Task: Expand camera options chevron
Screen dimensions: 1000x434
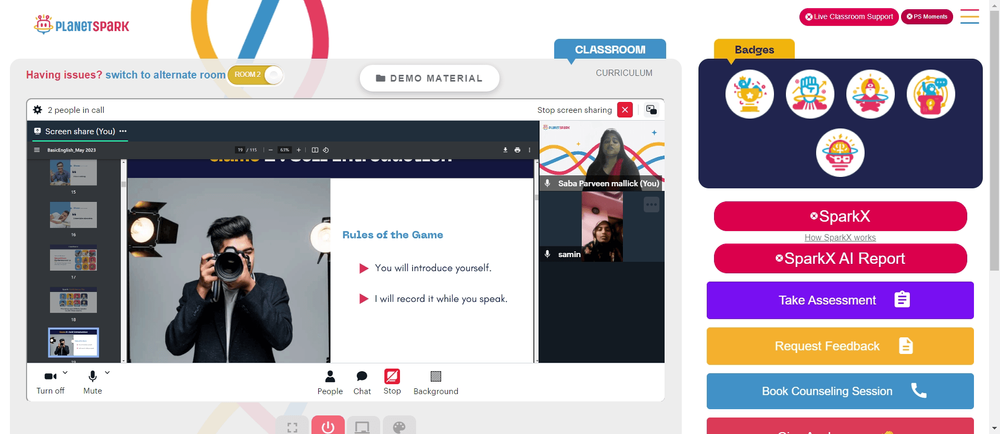Action: 65,373
